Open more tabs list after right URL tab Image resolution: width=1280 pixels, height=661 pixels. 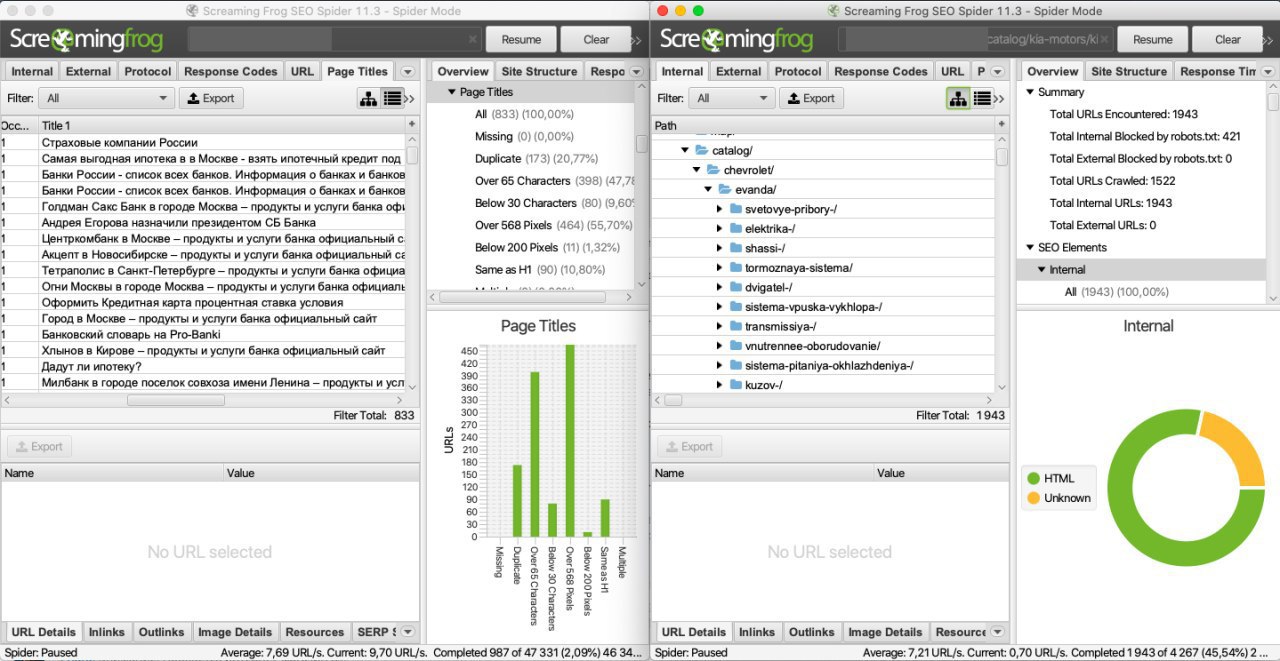(x=997, y=72)
